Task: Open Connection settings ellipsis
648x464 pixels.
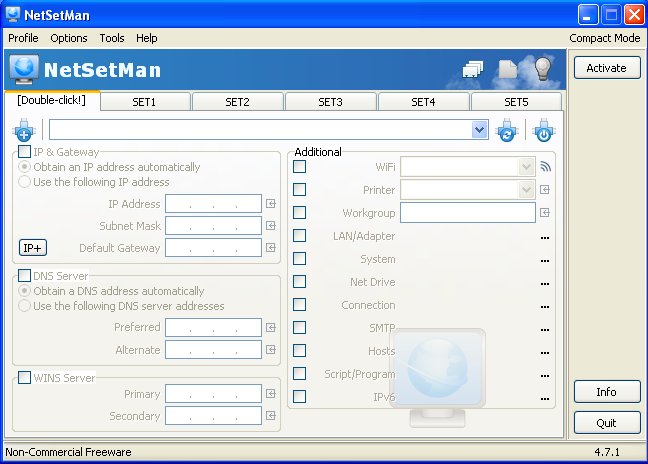Action: pos(545,307)
